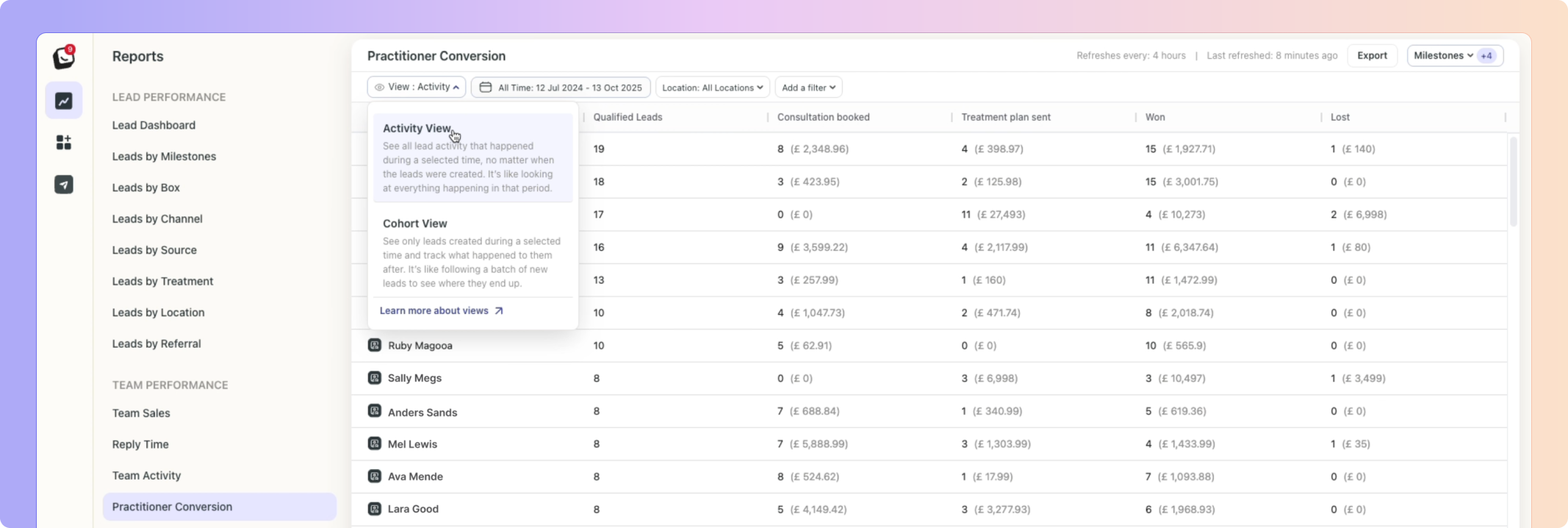This screenshot has width=1568, height=528.
Task: Go to Leads by Channel report
Action: 157,219
